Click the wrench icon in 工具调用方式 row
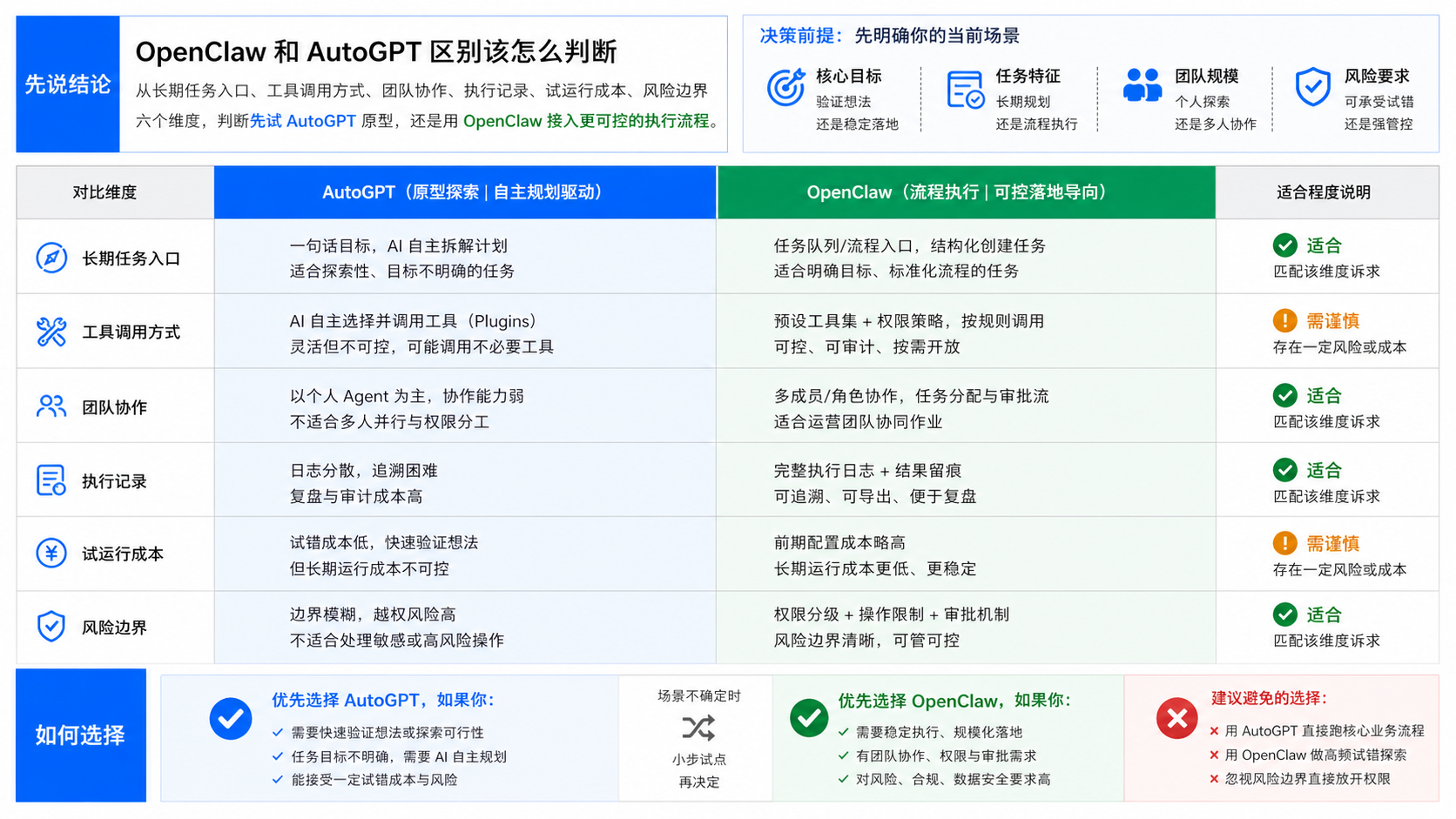The height and width of the screenshot is (819, 1456). coord(51,332)
